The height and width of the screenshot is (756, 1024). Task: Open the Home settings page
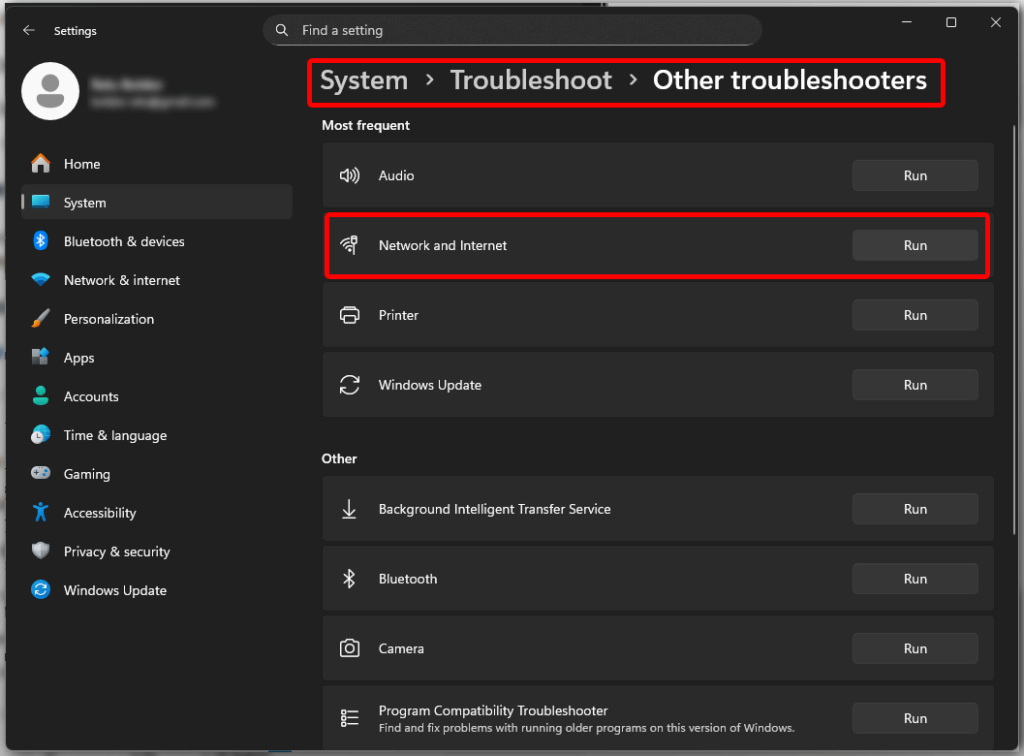coord(157,164)
